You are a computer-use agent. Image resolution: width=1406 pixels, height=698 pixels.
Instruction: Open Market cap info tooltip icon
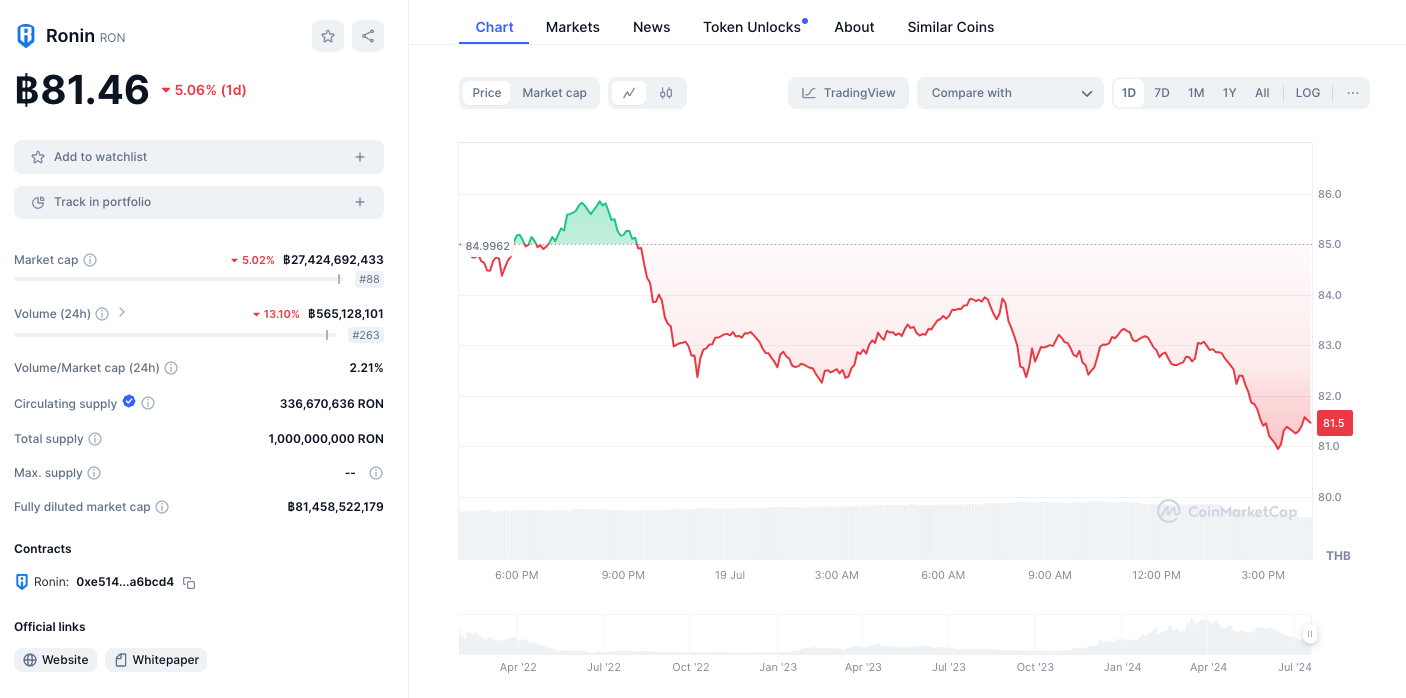click(x=90, y=260)
